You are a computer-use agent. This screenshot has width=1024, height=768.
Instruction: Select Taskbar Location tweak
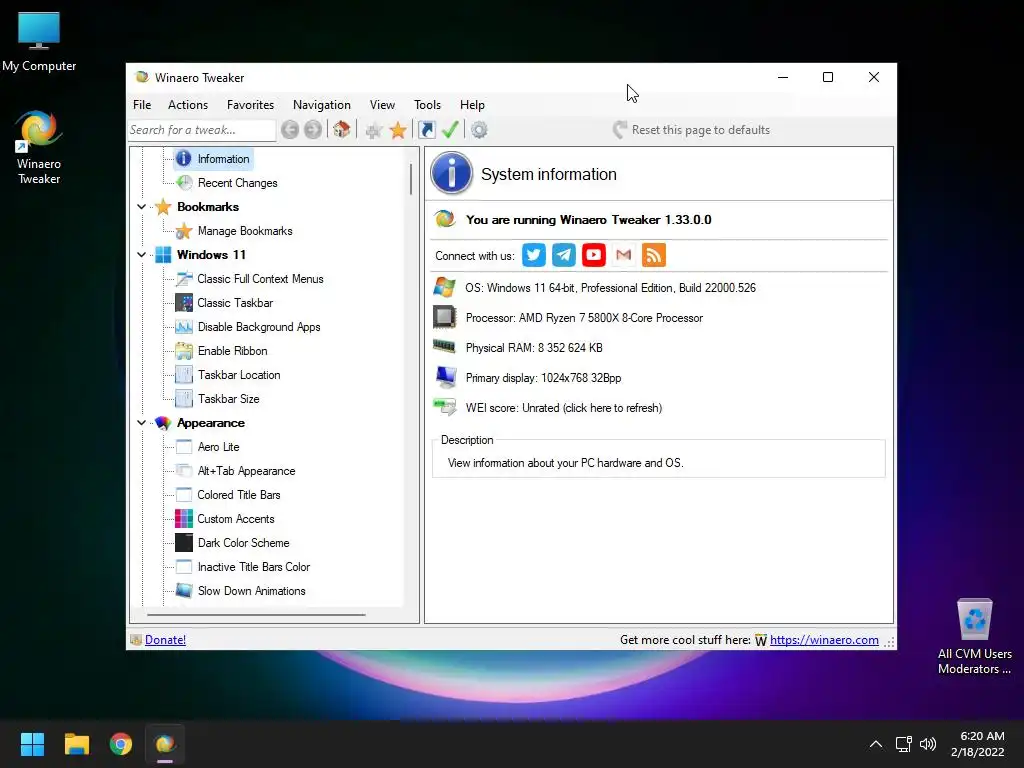(239, 375)
